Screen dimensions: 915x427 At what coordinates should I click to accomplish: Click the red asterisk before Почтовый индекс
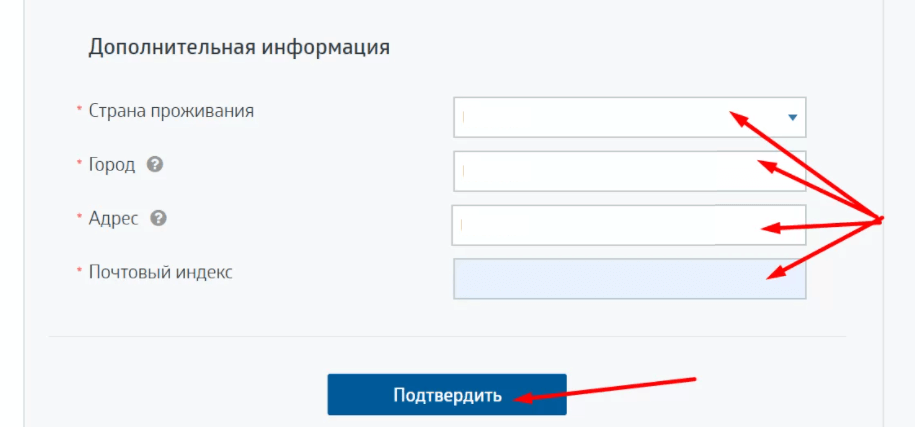[79, 271]
